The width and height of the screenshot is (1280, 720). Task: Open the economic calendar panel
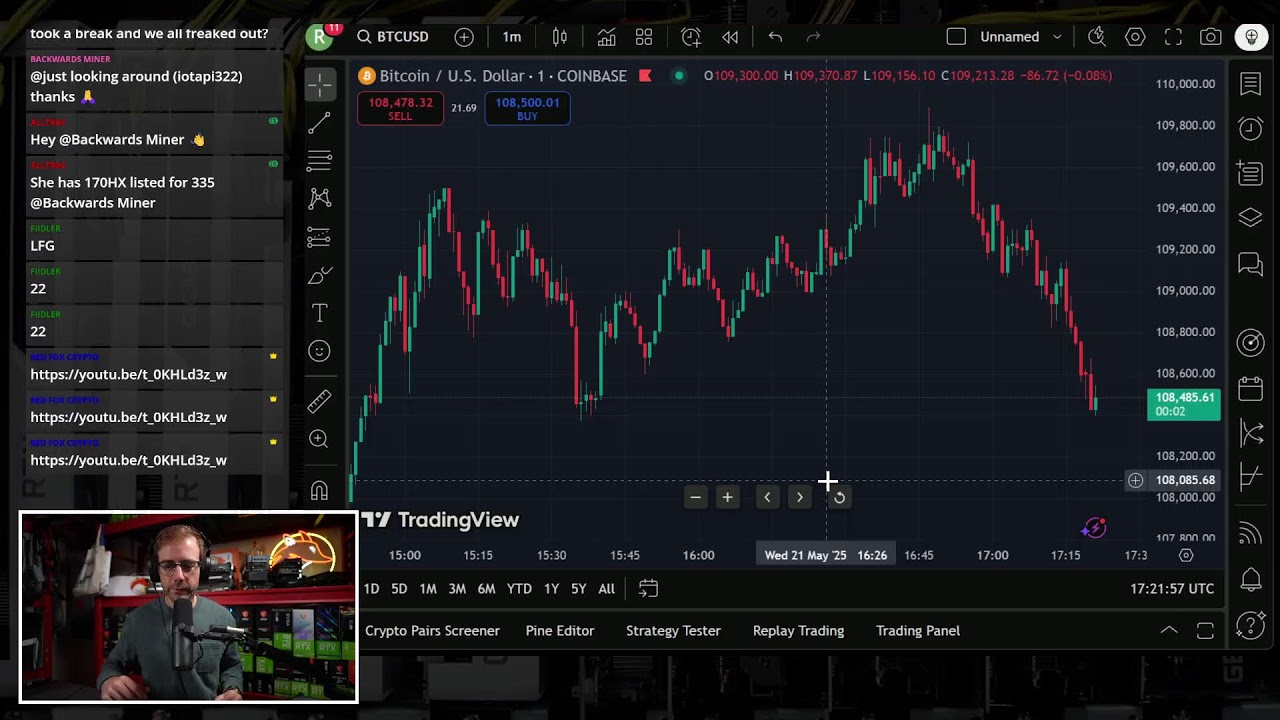coord(1251,388)
